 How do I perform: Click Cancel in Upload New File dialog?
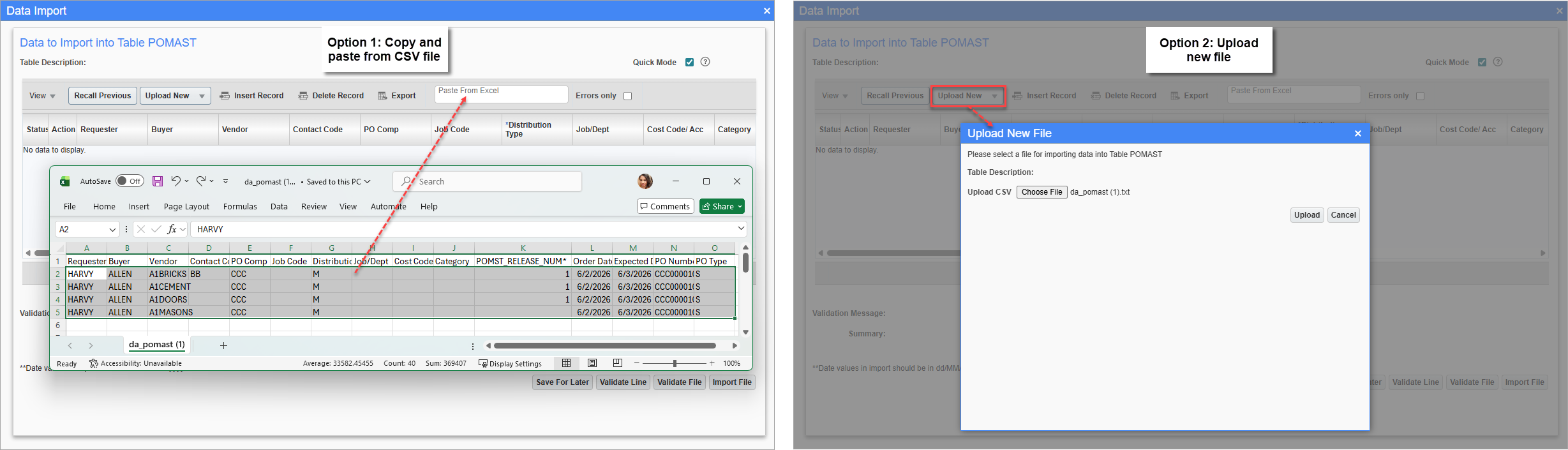coord(1343,215)
